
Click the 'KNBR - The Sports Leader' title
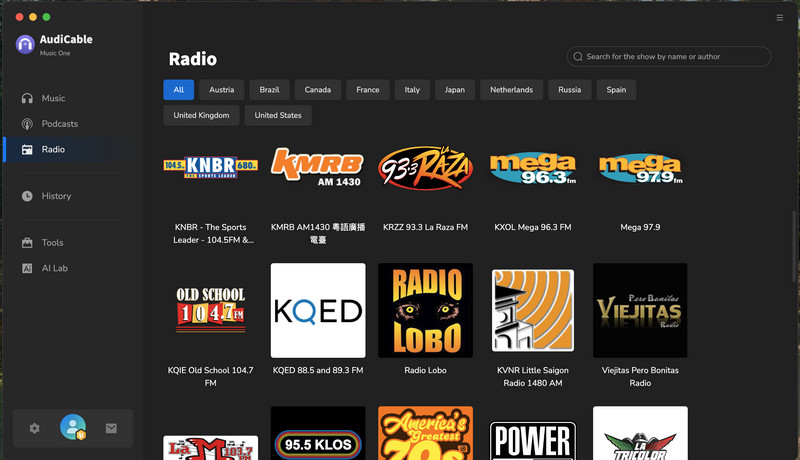tap(211, 234)
